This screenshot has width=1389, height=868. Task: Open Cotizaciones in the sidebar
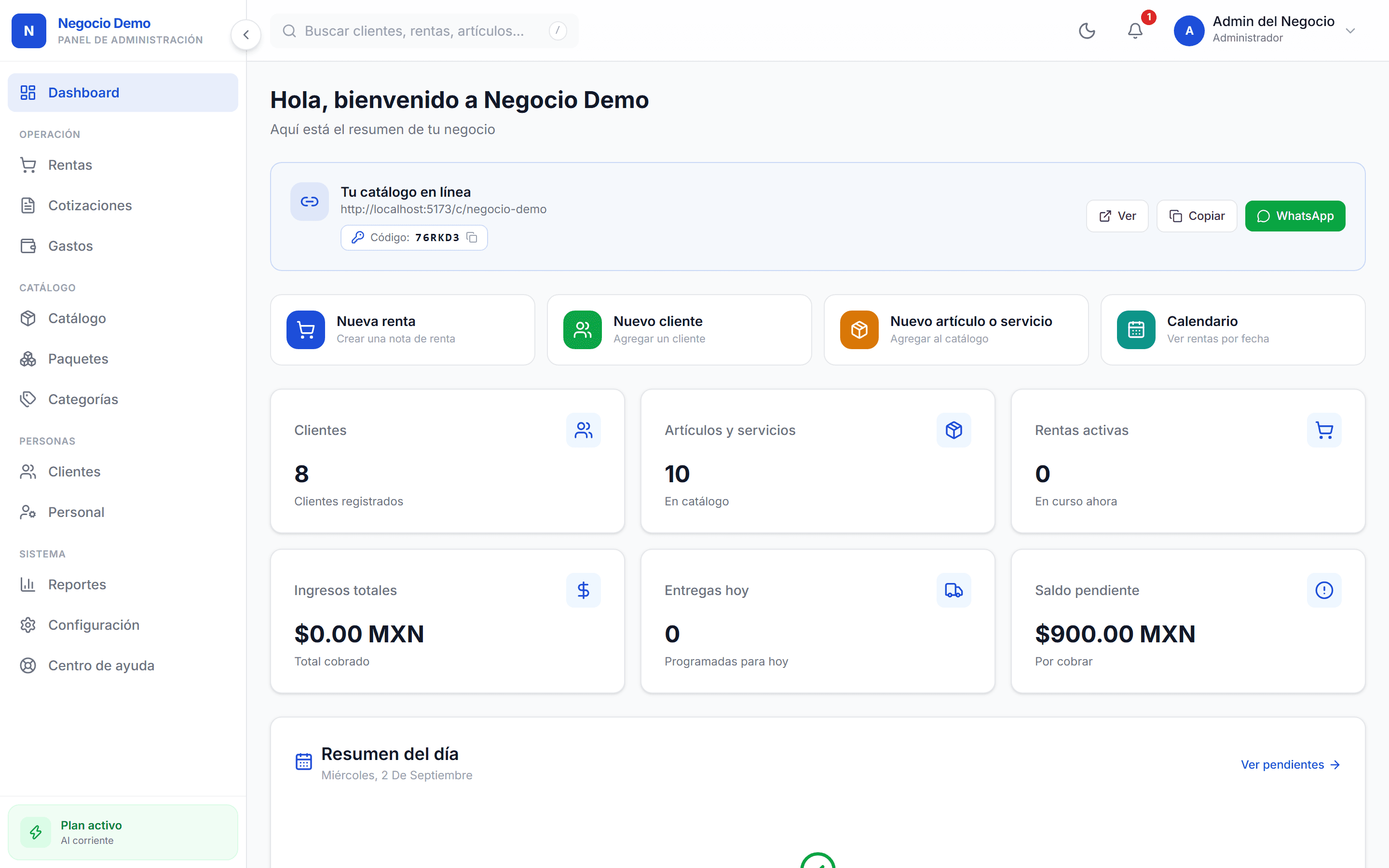click(123, 205)
